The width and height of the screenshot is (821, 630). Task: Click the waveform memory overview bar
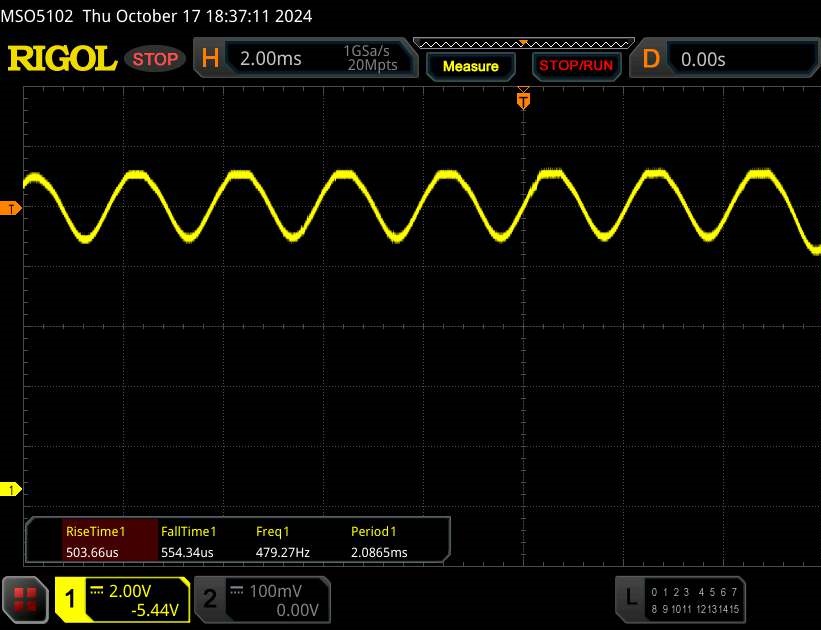(523, 43)
